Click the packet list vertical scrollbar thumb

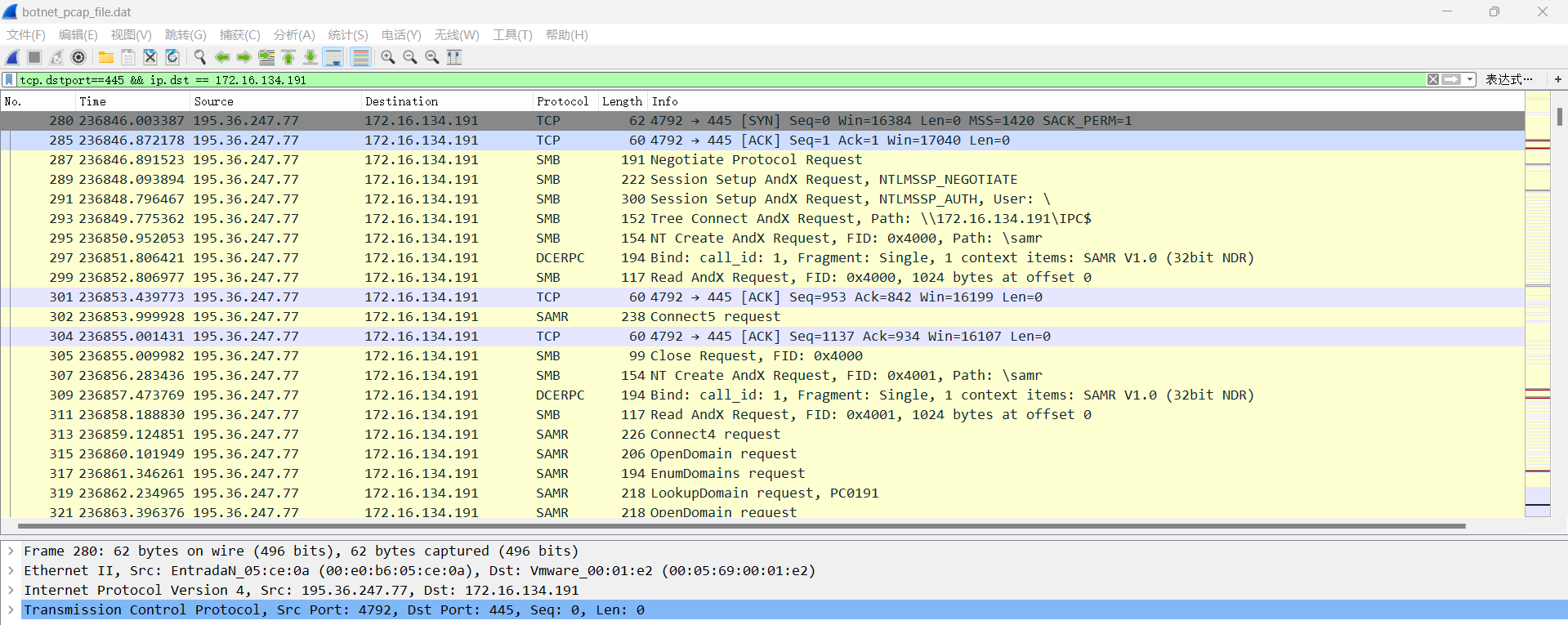[x=1560, y=117]
